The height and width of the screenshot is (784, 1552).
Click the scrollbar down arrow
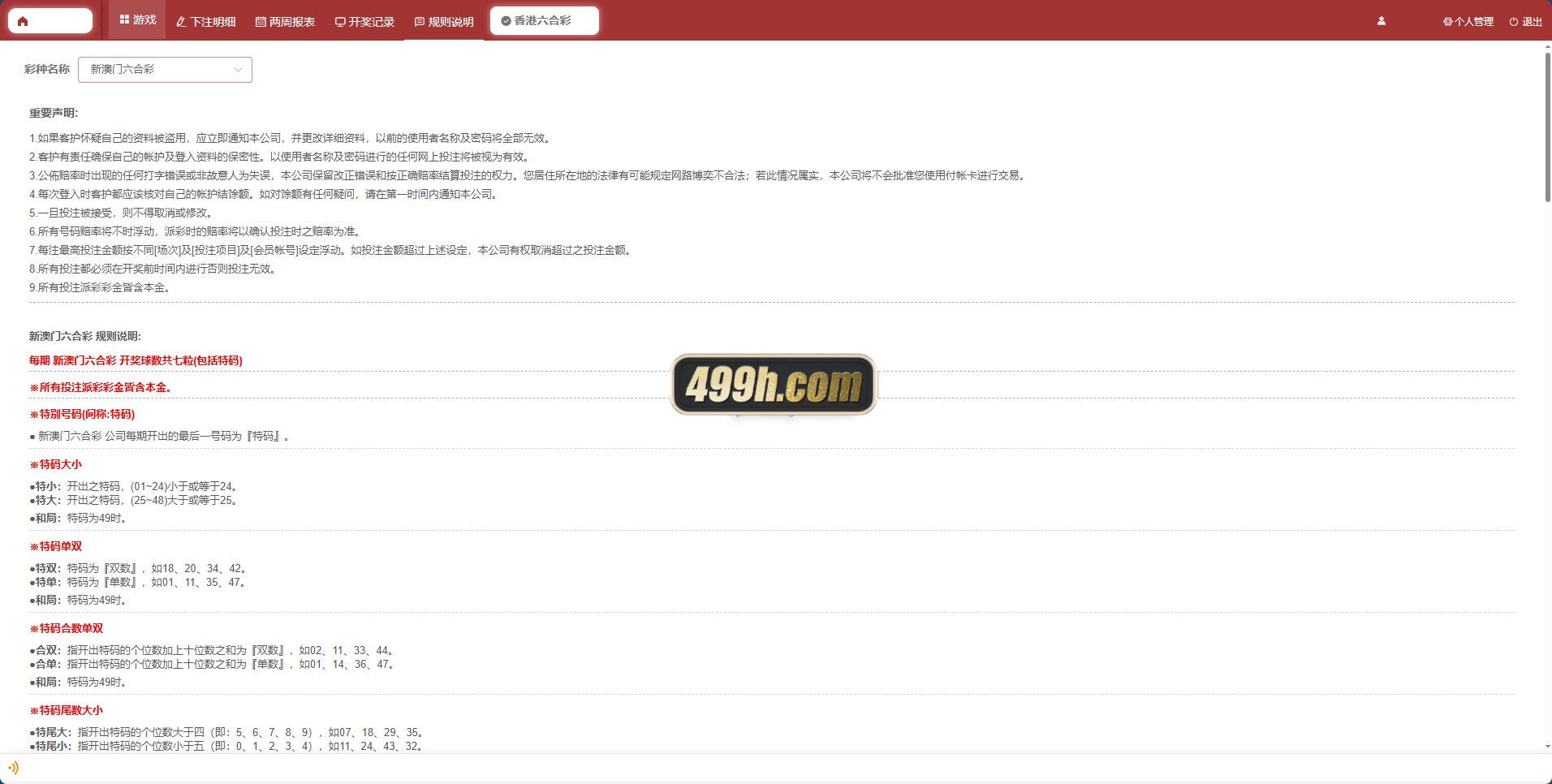(x=1547, y=747)
